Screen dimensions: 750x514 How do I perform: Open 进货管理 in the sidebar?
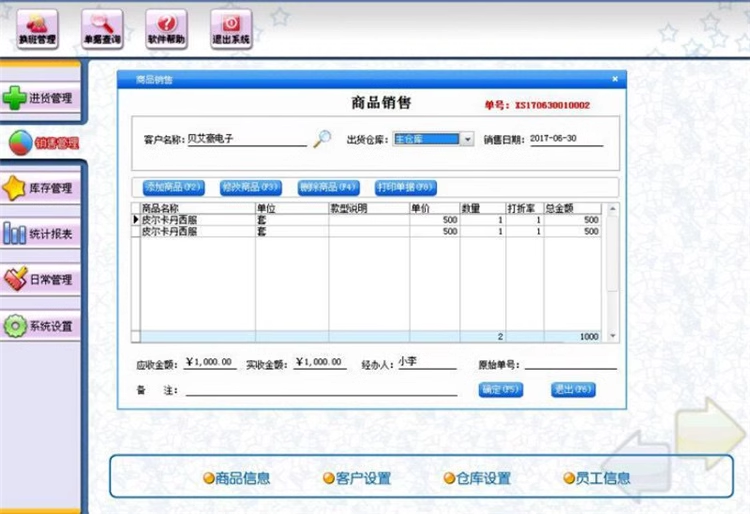pos(40,98)
